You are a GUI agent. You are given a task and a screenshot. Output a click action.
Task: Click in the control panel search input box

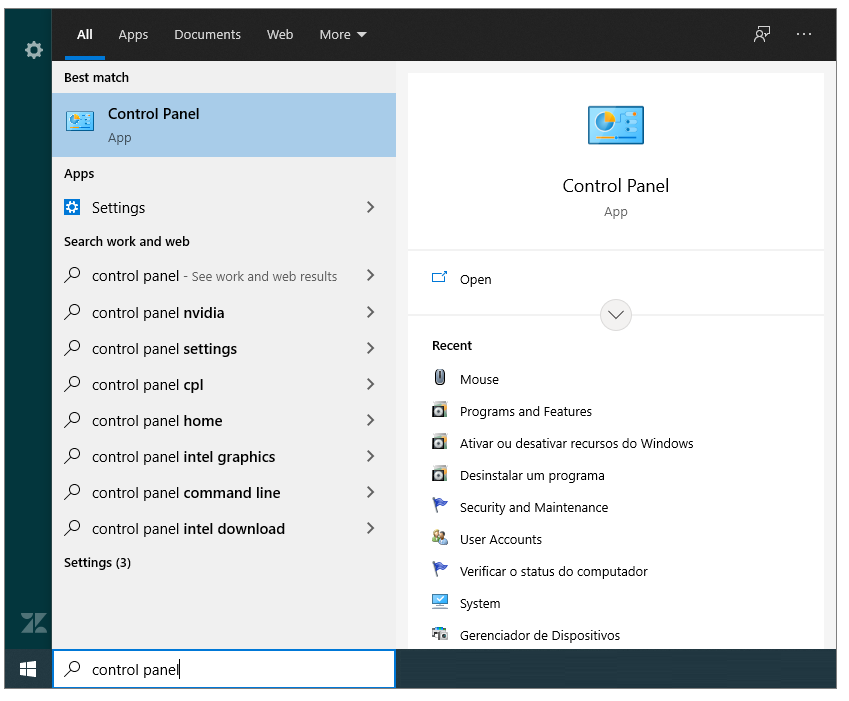click(224, 670)
